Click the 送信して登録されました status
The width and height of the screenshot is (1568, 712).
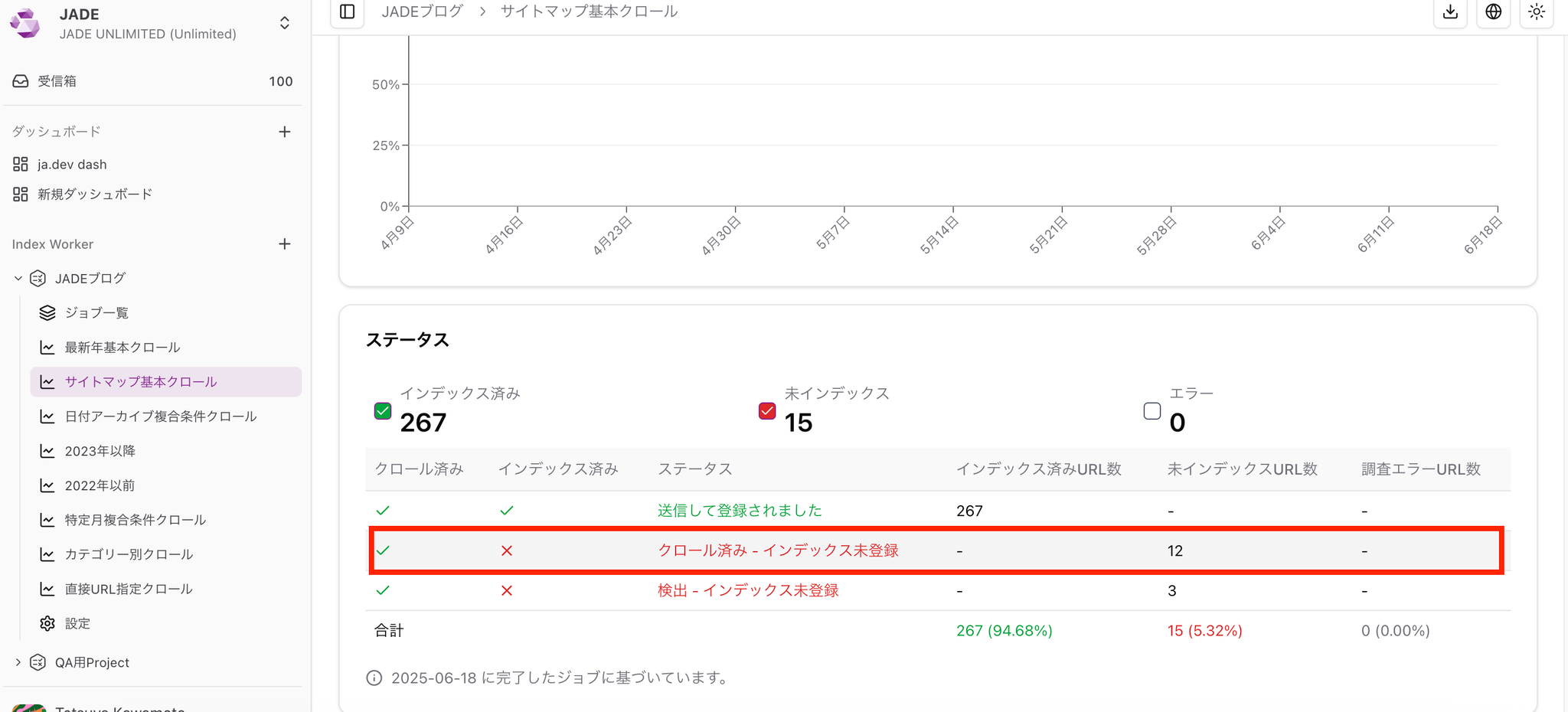click(740, 511)
